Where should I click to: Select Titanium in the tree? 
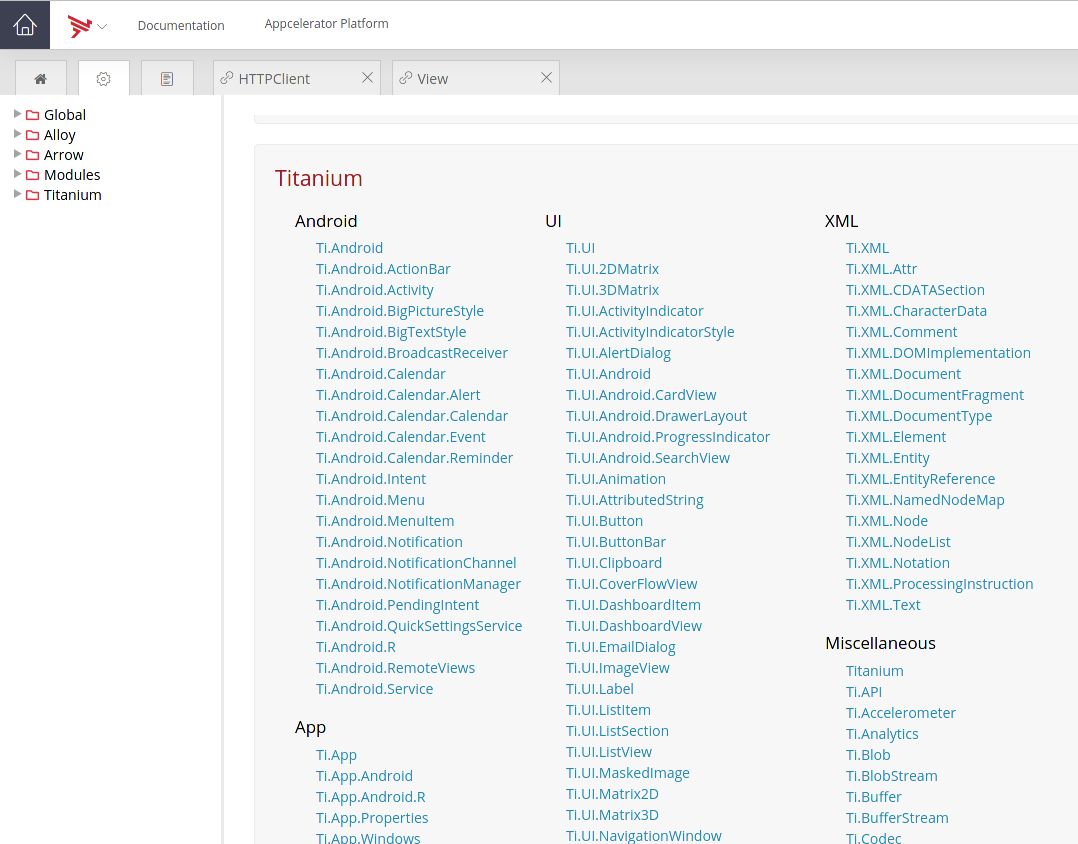tap(73, 195)
